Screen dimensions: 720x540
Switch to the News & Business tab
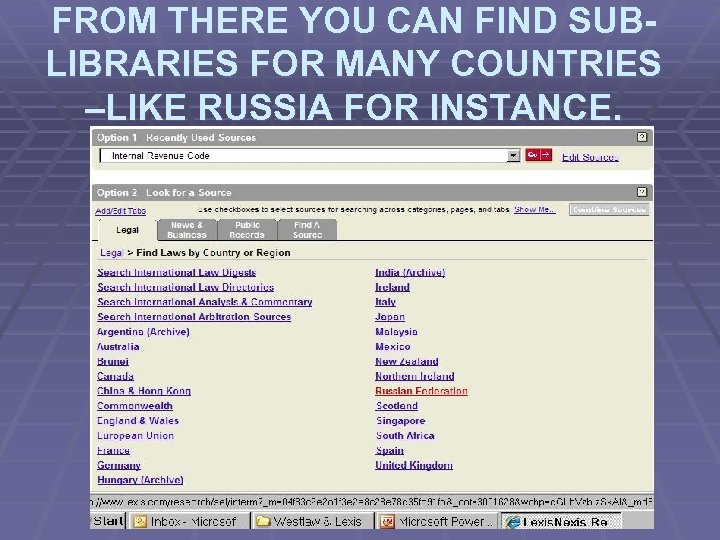[186, 230]
